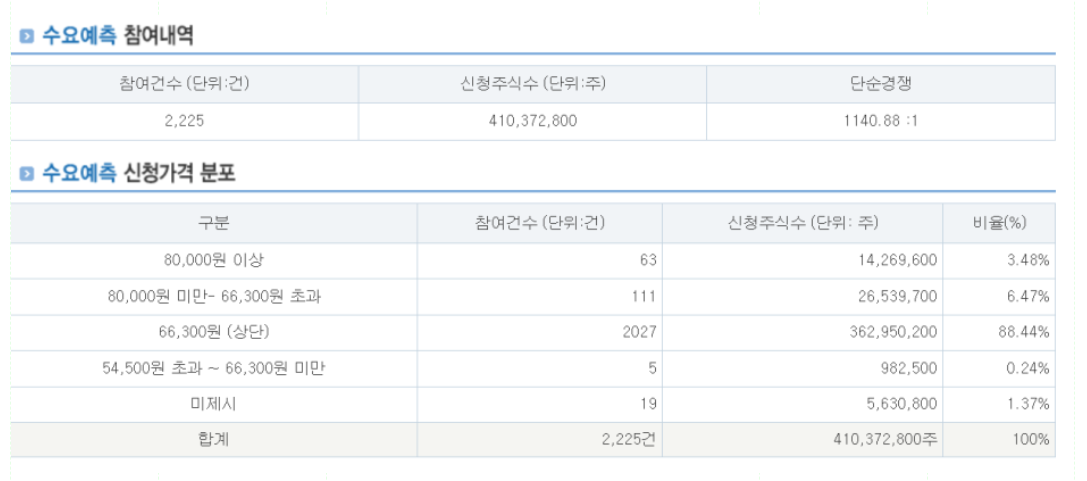Click the 362,950,200 shares cell
Screen dimensions: 1087x481
(803, 333)
